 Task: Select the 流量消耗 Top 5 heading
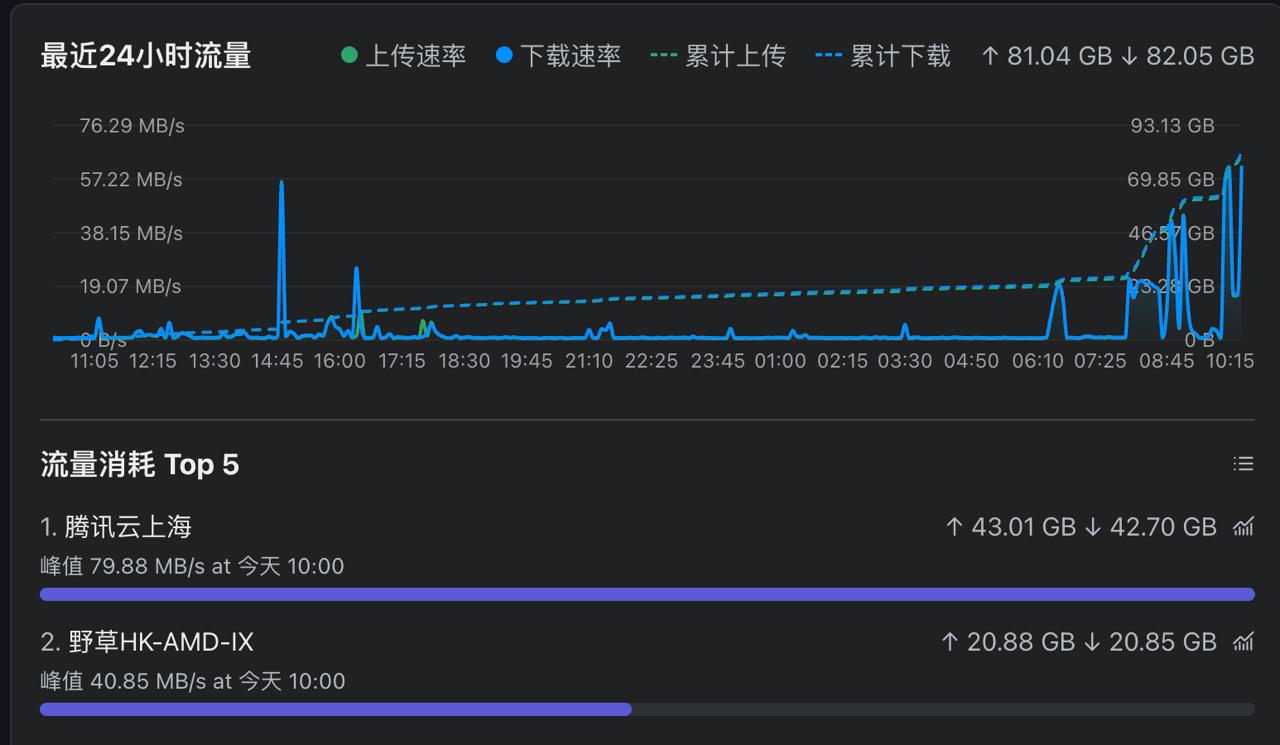coord(140,464)
